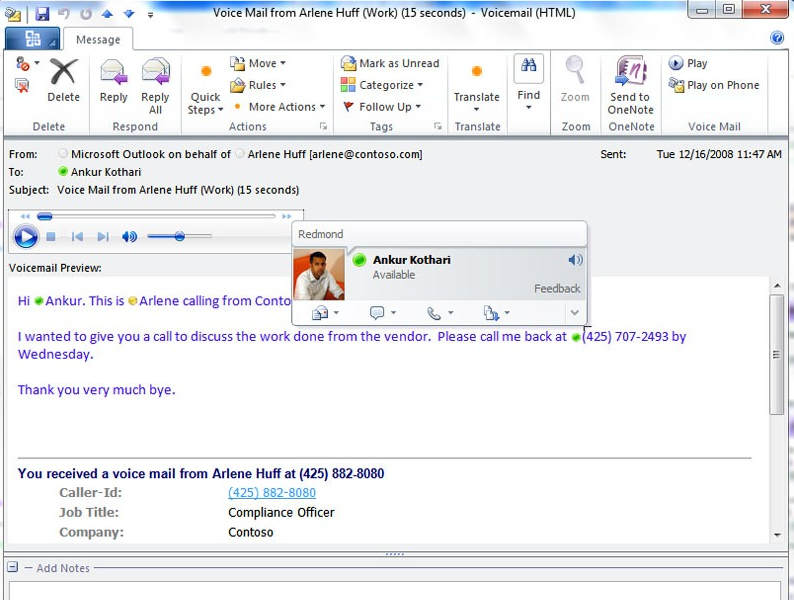
Task: Click the scrollbar down arrow
Action: coord(777,535)
